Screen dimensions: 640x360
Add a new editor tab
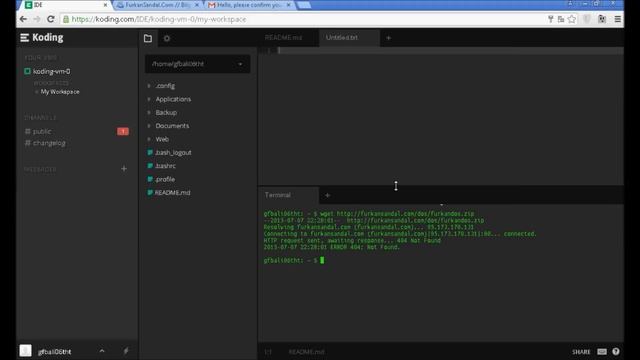[x=389, y=38]
